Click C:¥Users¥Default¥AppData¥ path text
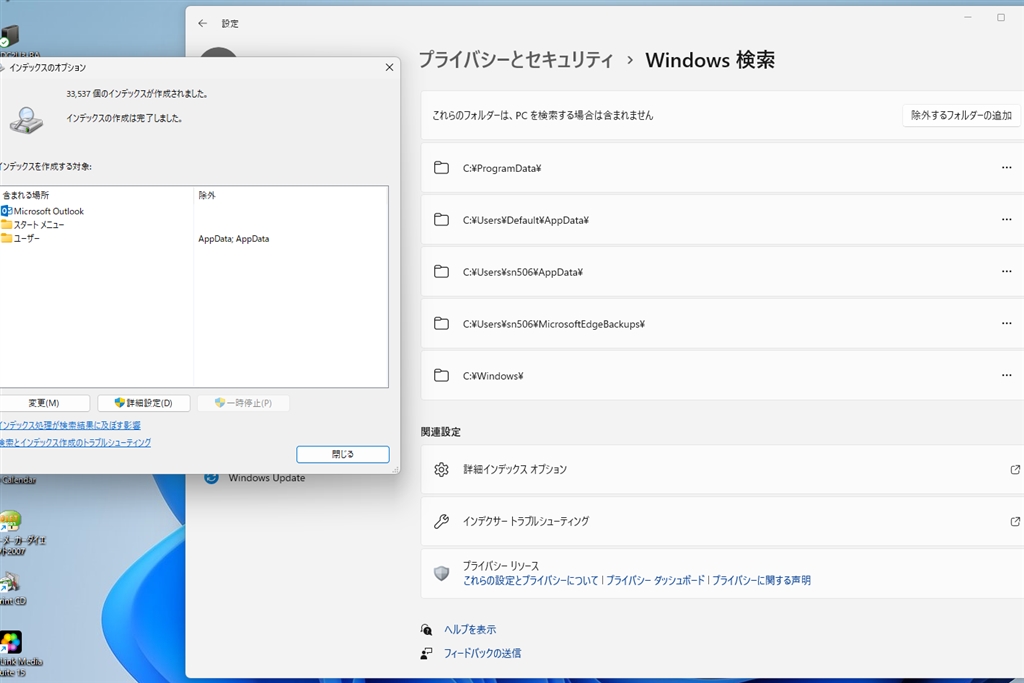Image resolution: width=1024 pixels, height=683 pixels. click(526, 220)
